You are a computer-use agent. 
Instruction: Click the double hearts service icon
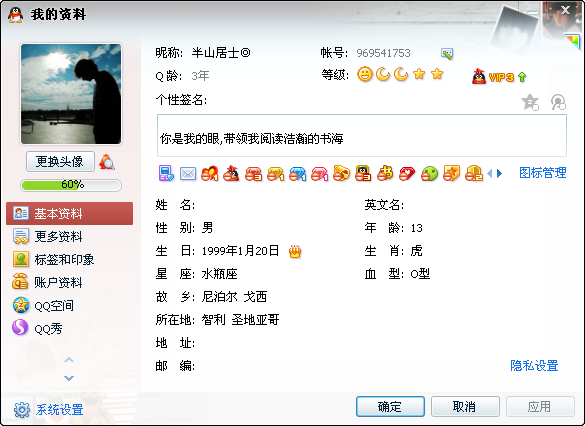210,173
